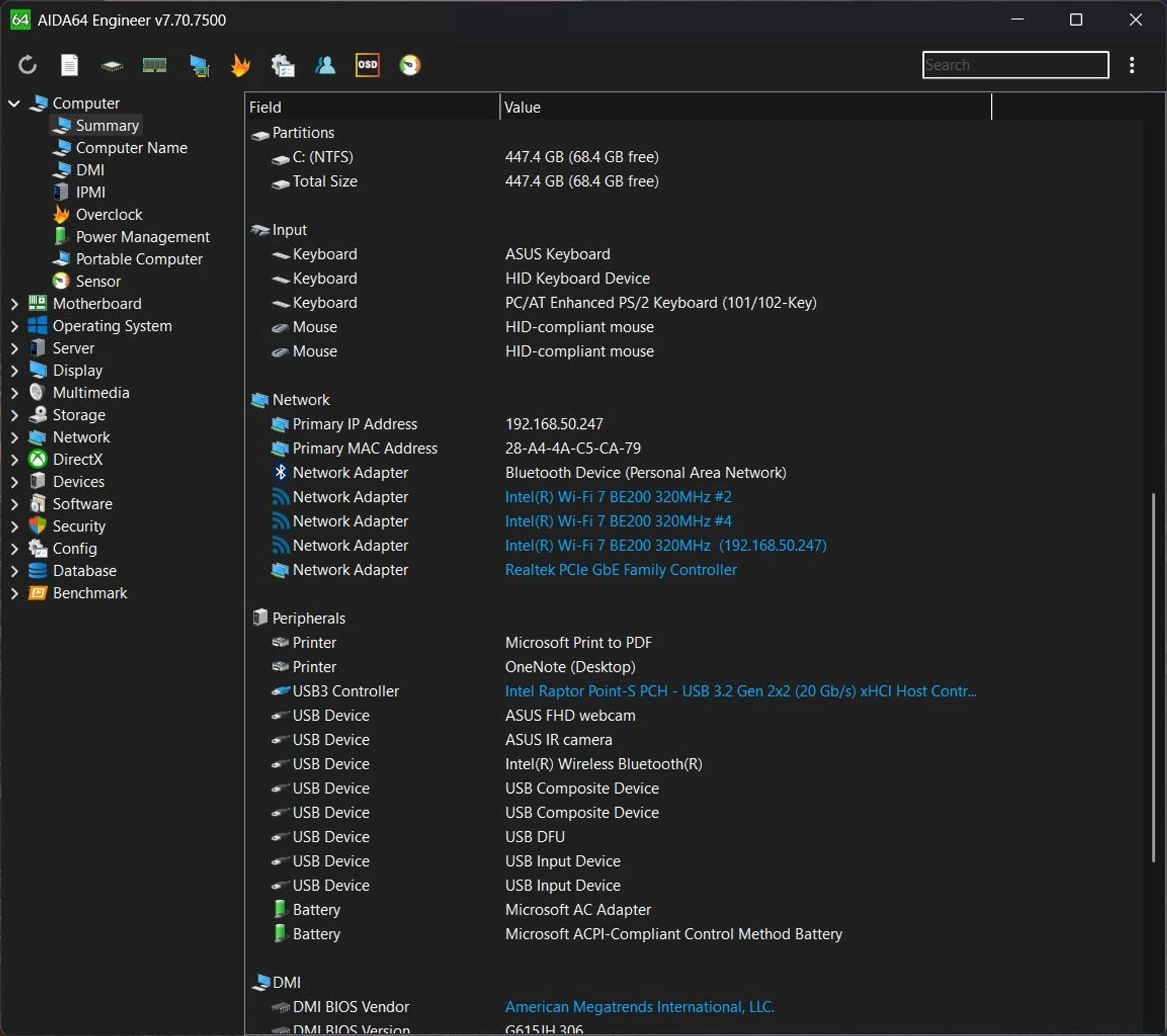Image resolution: width=1167 pixels, height=1036 pixels.
Task: Expand the Storage node
Action: pos(14,415)
